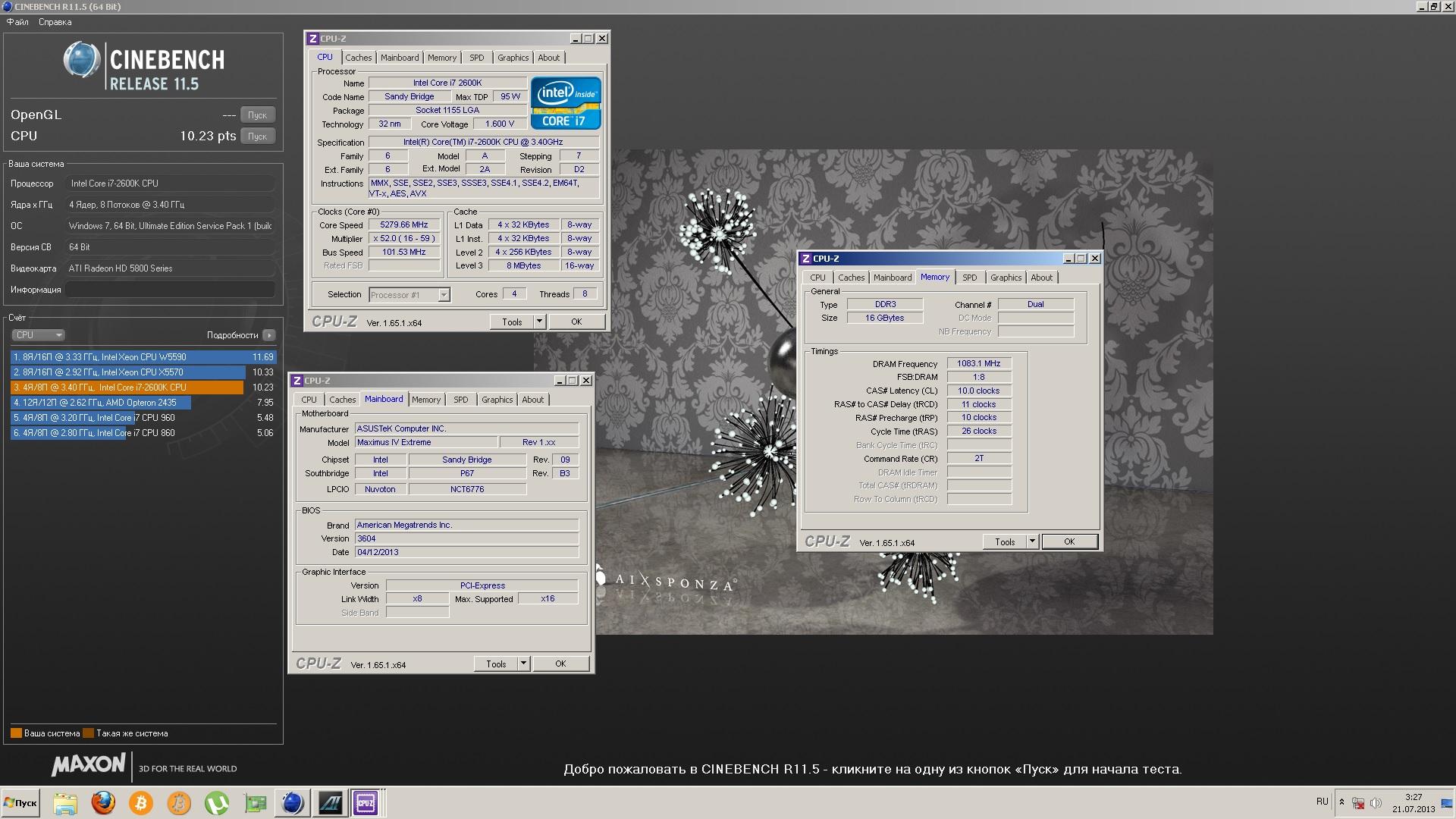Select the AMD Opteron 2435 ranking row
1456x819 pixels.
coord(143,403)
